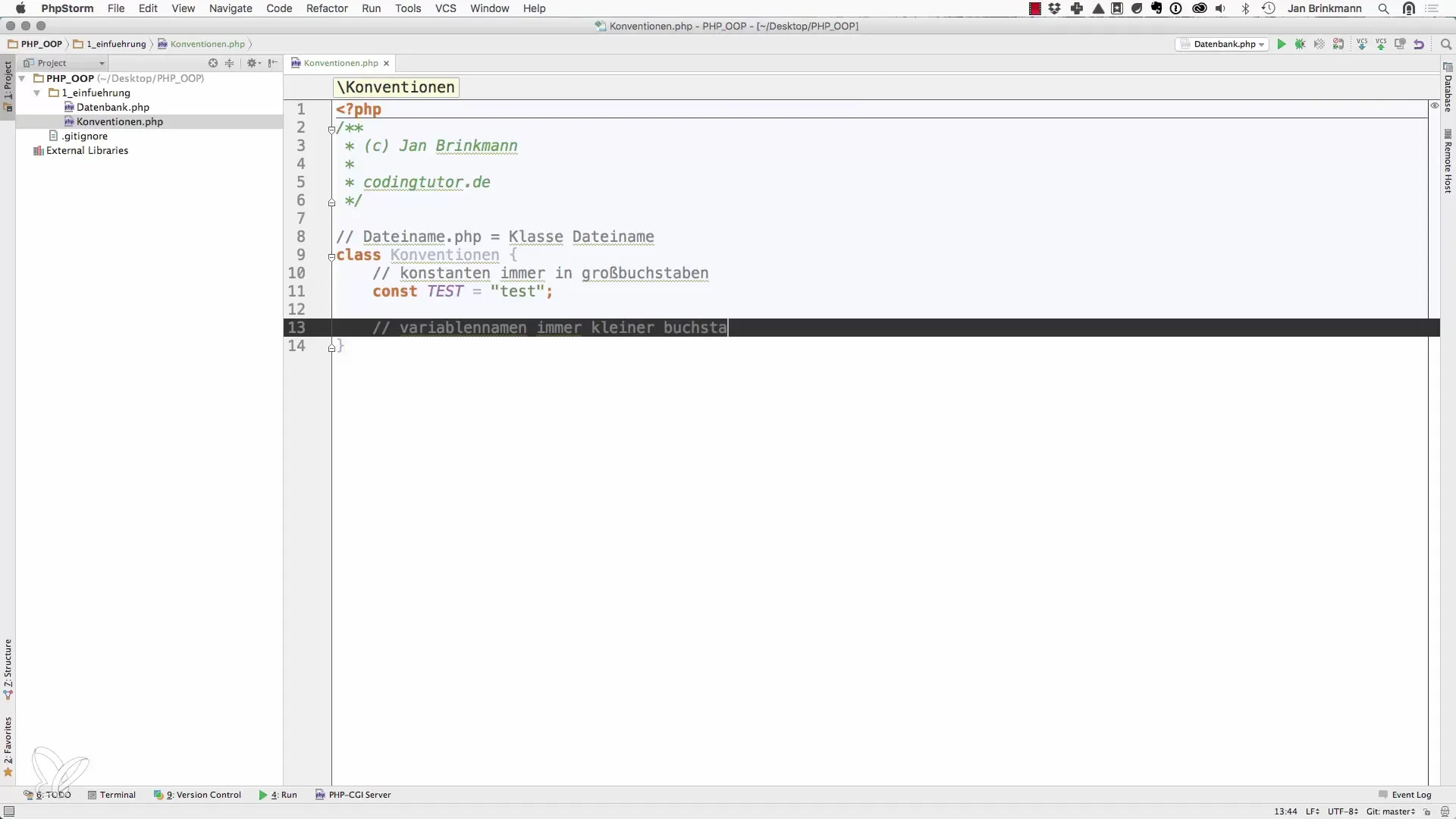Collapse the PHP_OOP project root node

click(x=22, y=78)
